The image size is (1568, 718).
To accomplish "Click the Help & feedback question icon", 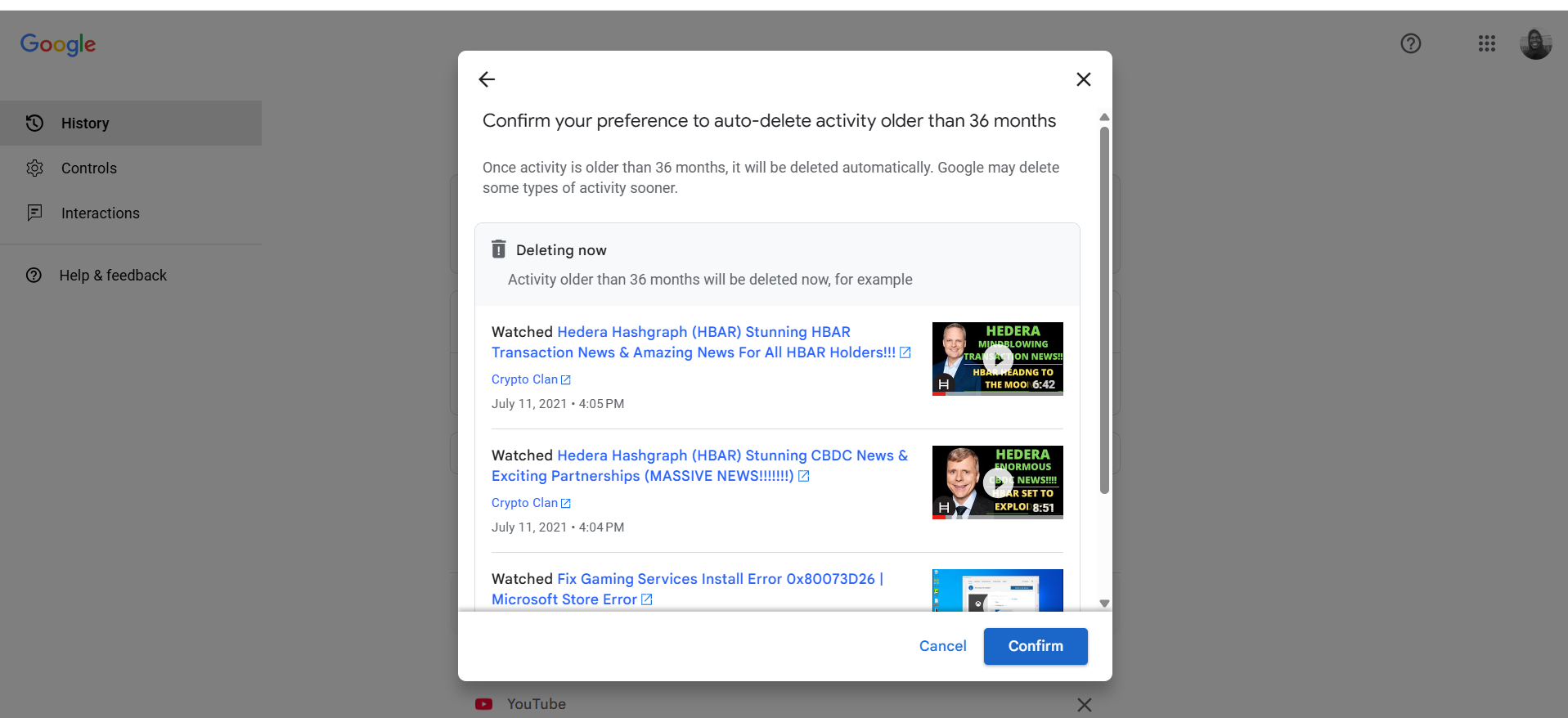I will 34,276.
